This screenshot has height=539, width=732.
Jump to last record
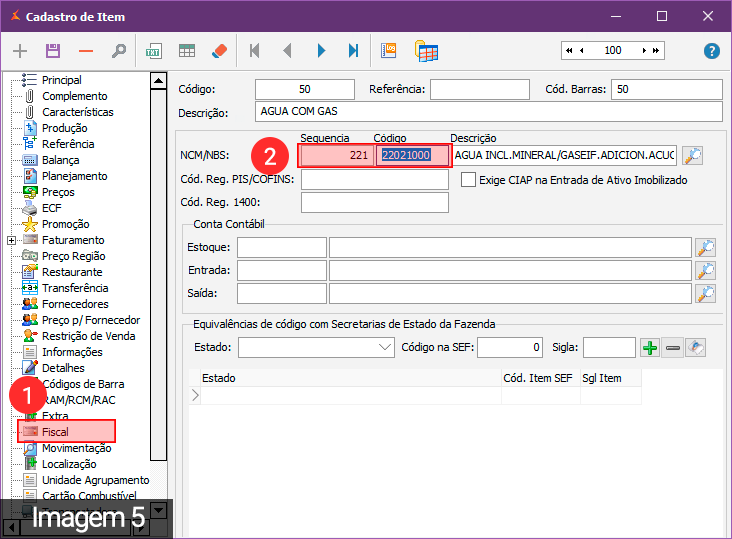point(354,50)
